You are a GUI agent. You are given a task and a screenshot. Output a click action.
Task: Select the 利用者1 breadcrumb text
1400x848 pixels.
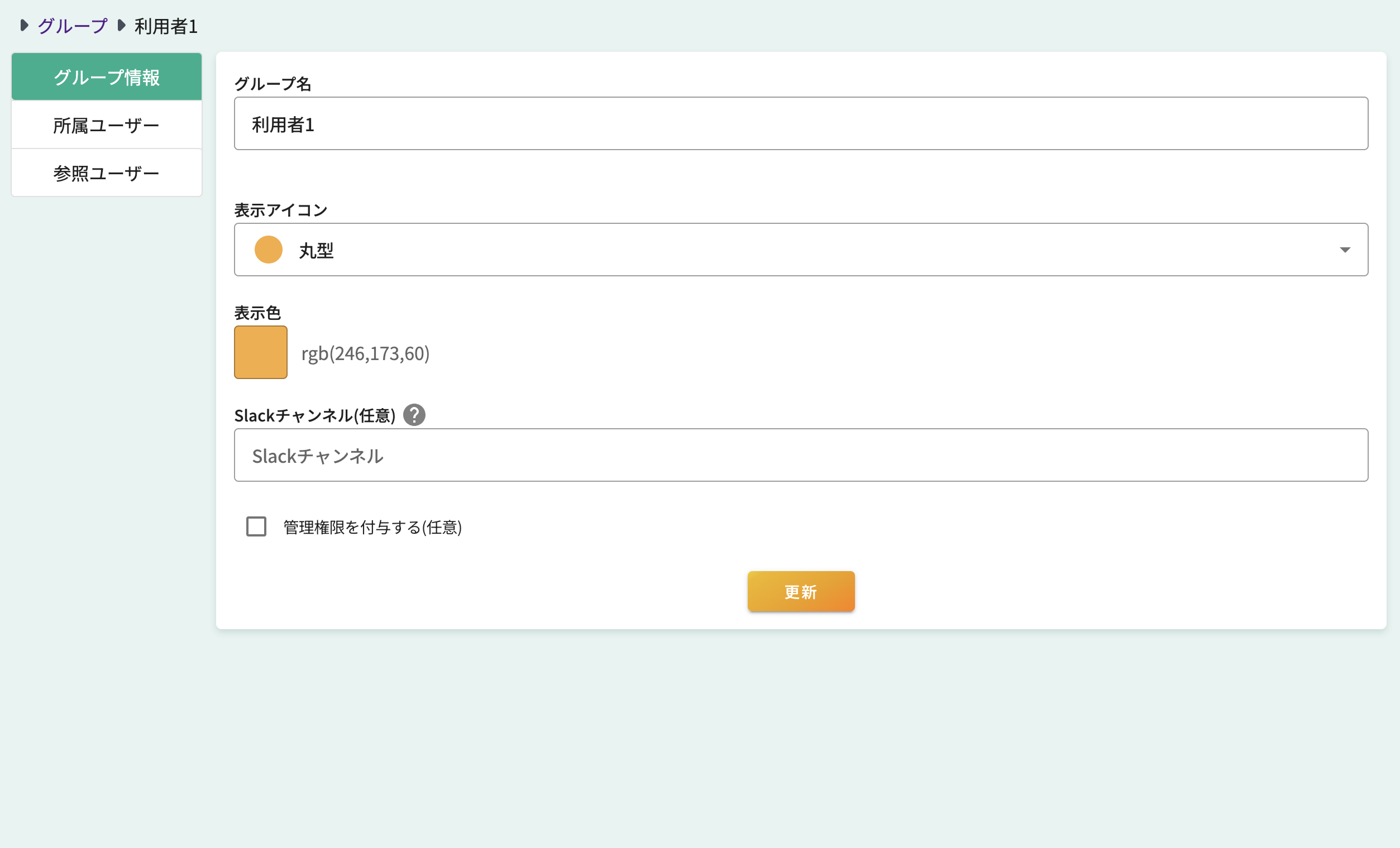[165, 26]
